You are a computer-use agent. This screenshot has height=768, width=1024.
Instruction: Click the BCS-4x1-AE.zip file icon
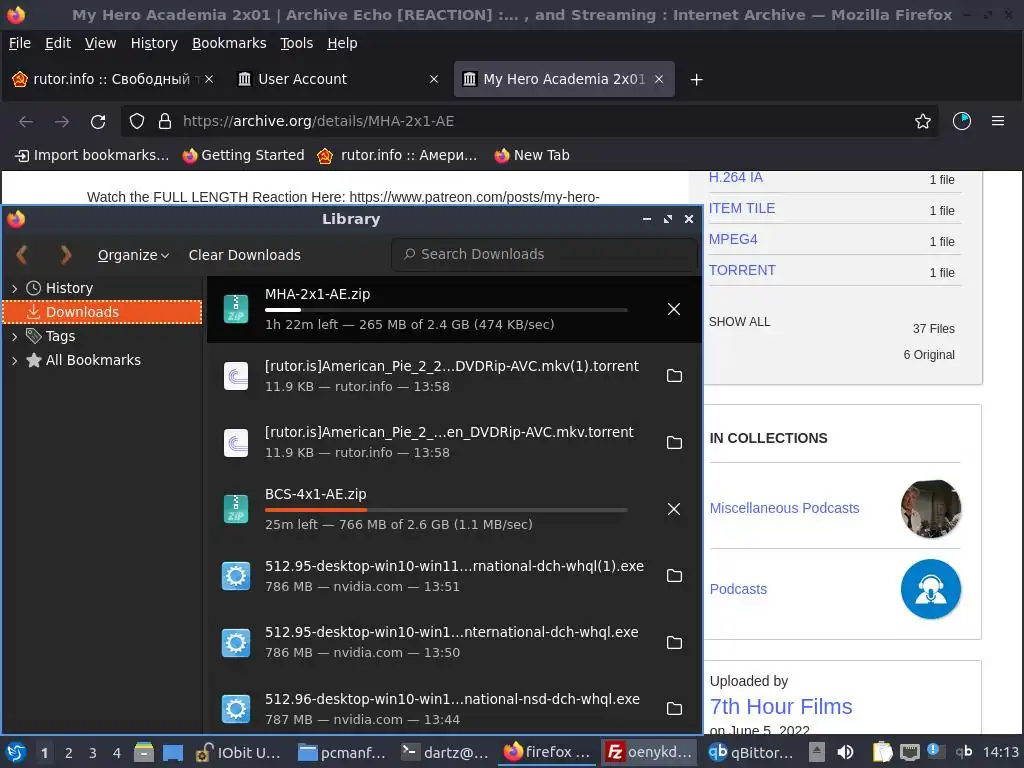click(x=236, y=509)
